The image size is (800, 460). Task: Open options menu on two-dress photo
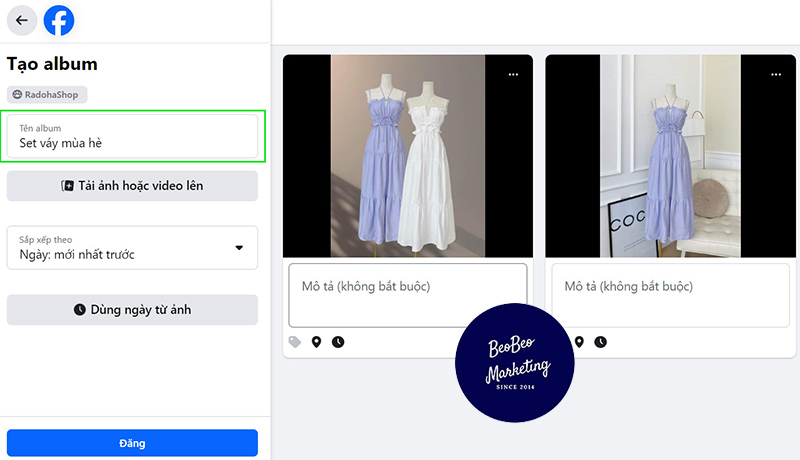pos(513,74)
